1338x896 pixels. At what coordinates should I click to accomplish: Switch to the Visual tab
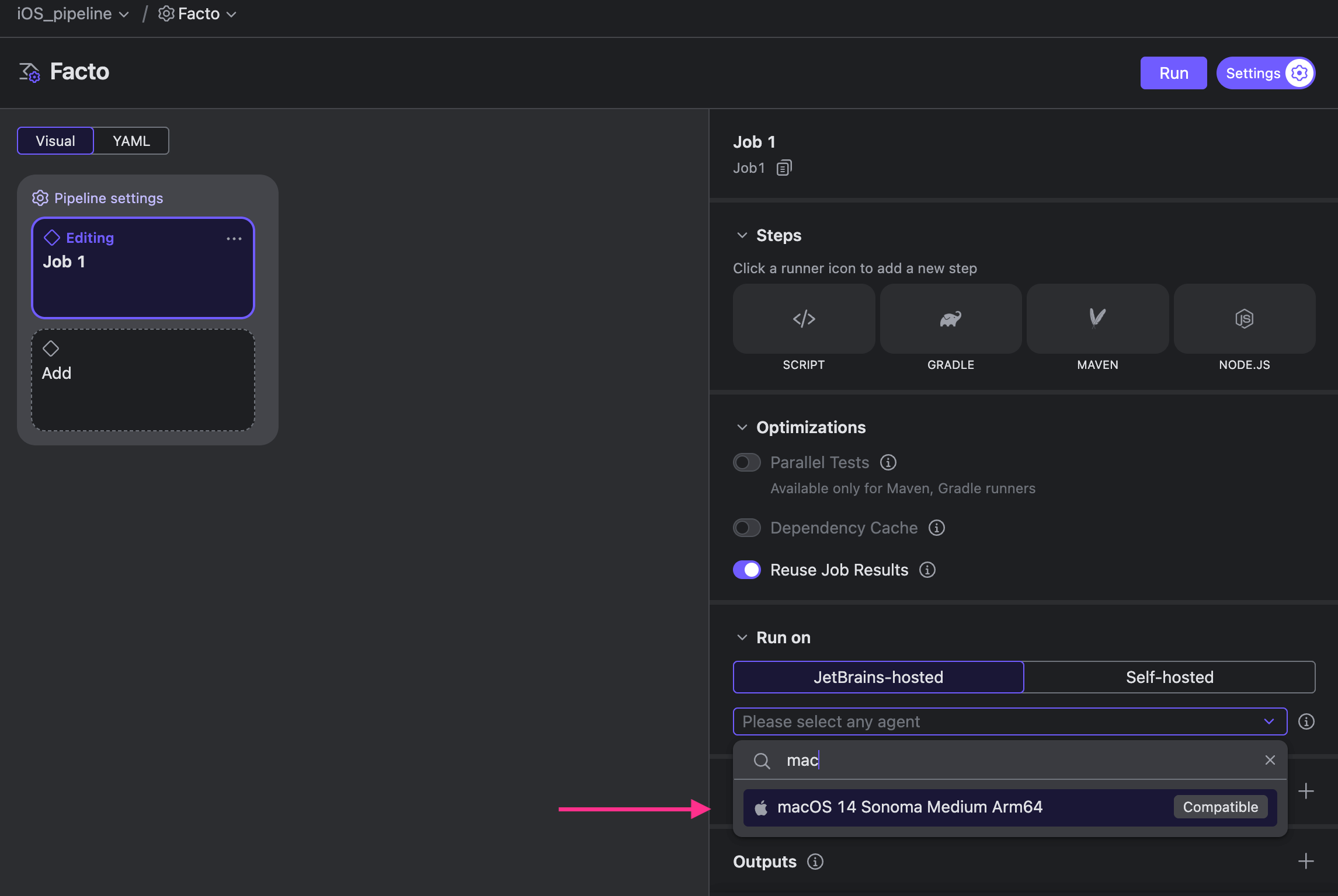[55, 141]
